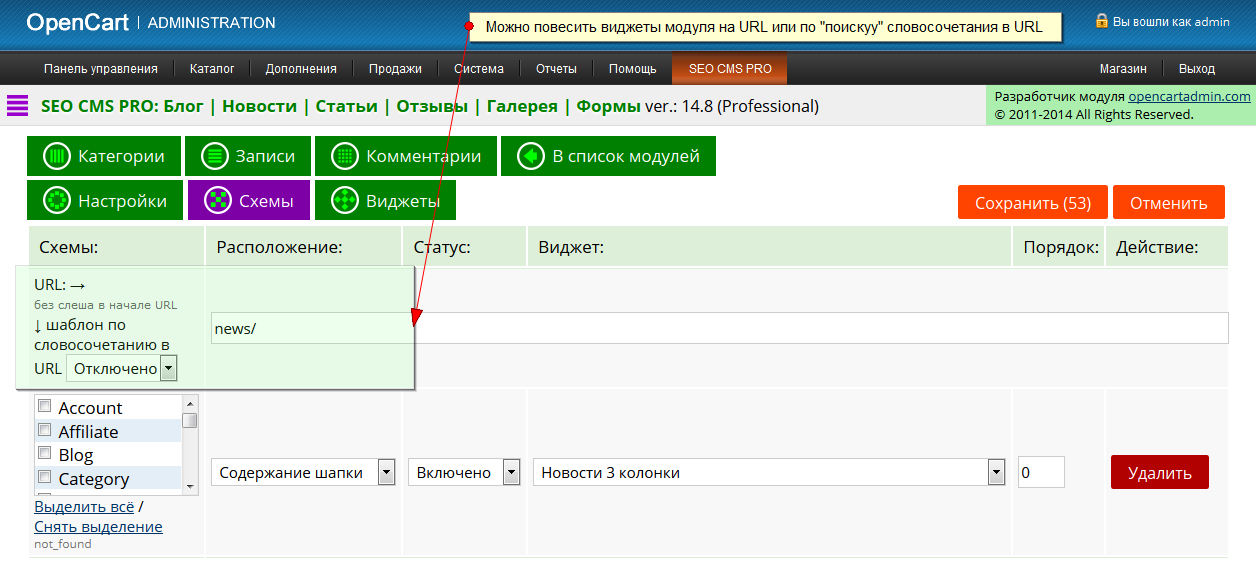Click the lock icon near admin login
The image size is (1256, 561).
[x=1102, y=20]
